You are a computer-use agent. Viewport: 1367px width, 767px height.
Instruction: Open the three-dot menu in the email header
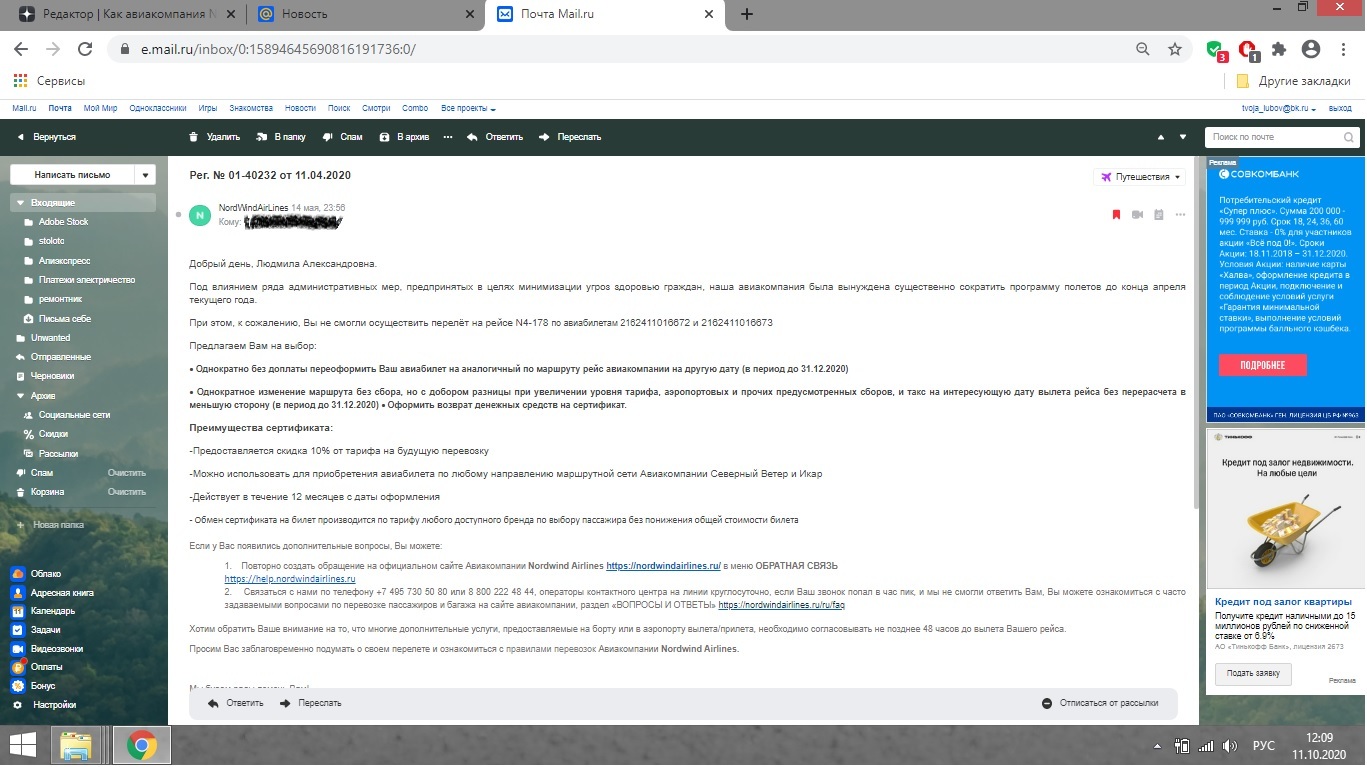point(1180,214)
